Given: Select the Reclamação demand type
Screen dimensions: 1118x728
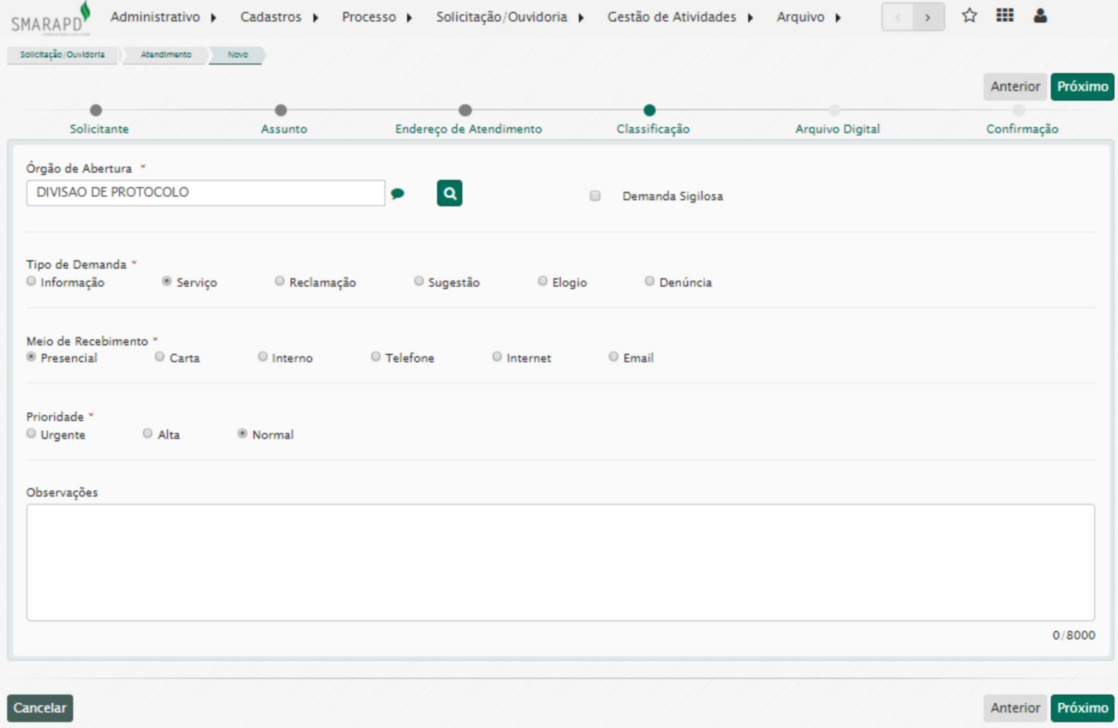Looking at the screenshot, I should [x=280, y=282].
